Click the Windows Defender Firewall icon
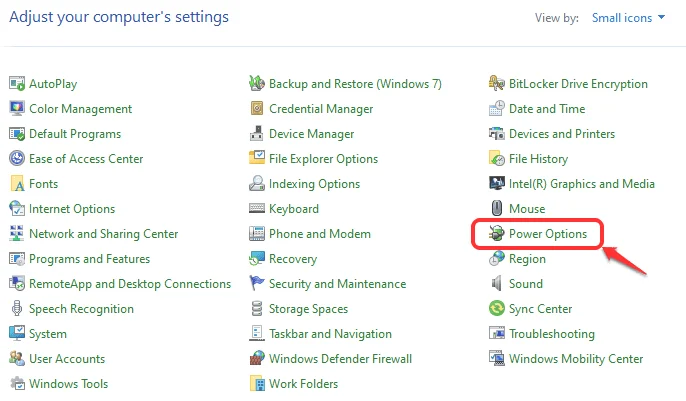 (x=257, y=359)
